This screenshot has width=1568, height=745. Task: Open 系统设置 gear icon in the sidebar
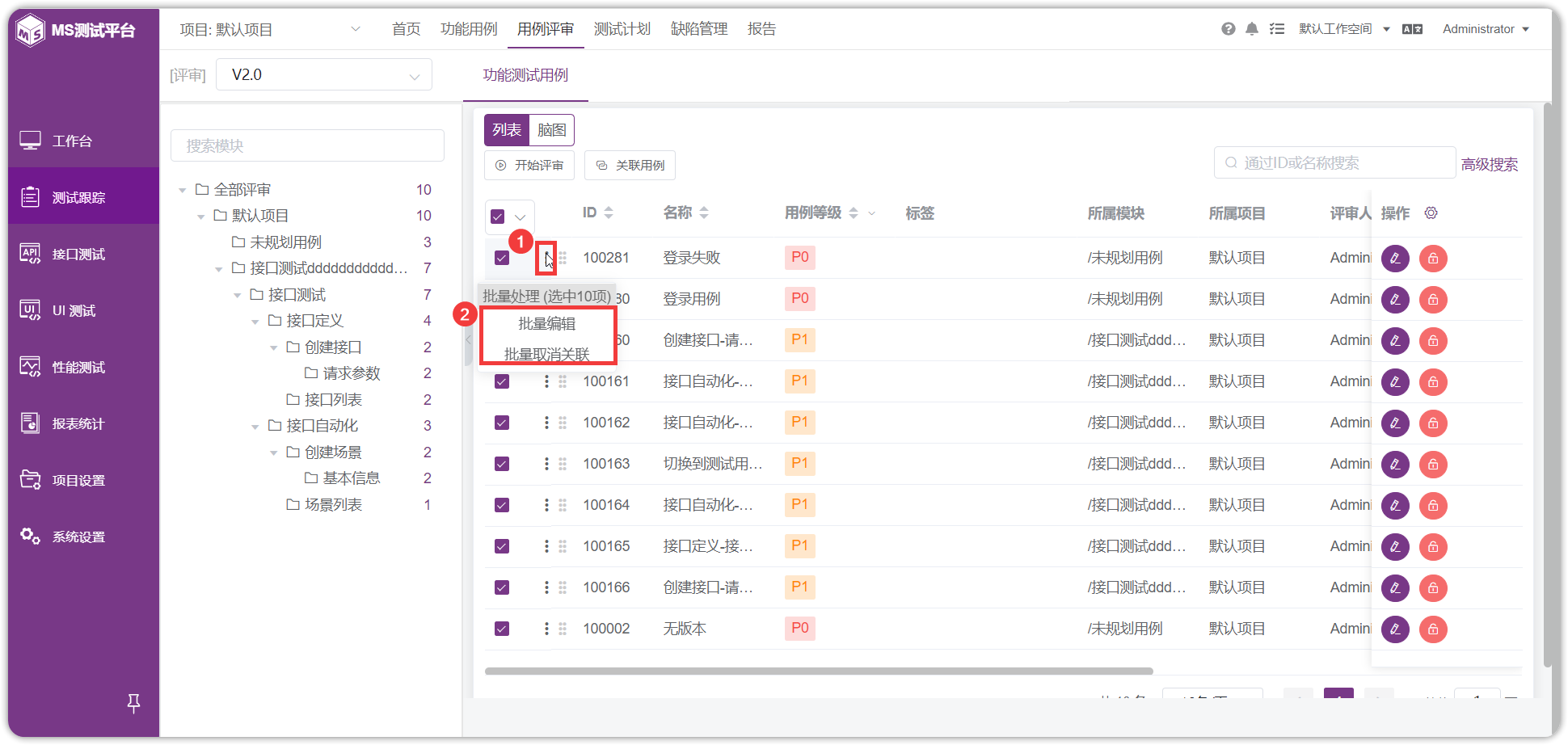tap(31, 537)
